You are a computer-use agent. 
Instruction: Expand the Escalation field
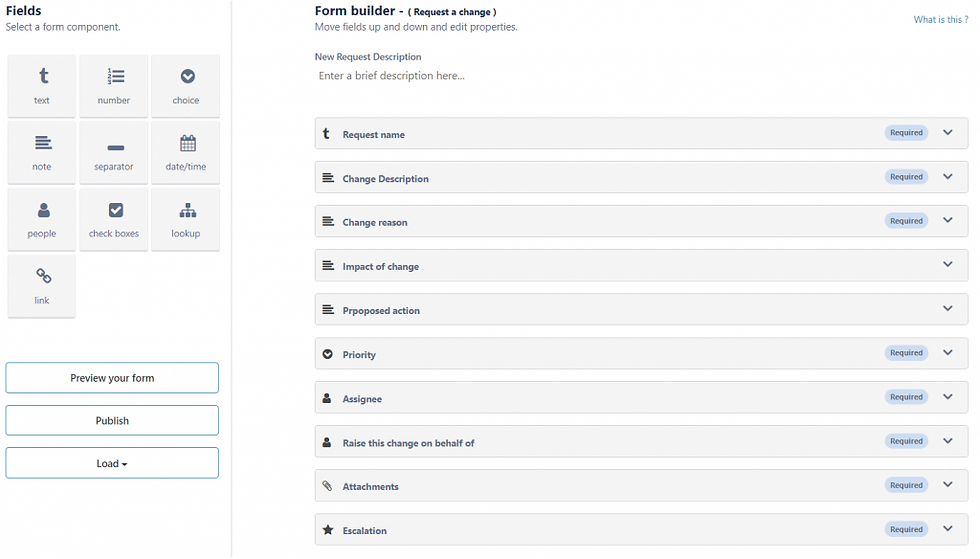click(x=948, y=529)
